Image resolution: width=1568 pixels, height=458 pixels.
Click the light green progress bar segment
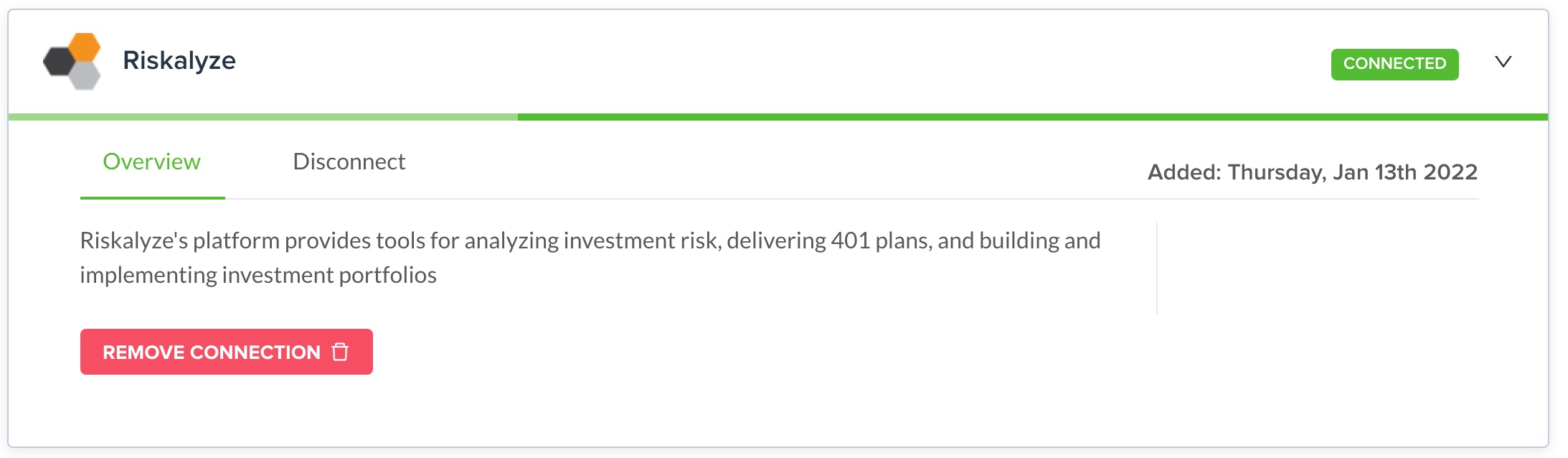click(263, 116)
